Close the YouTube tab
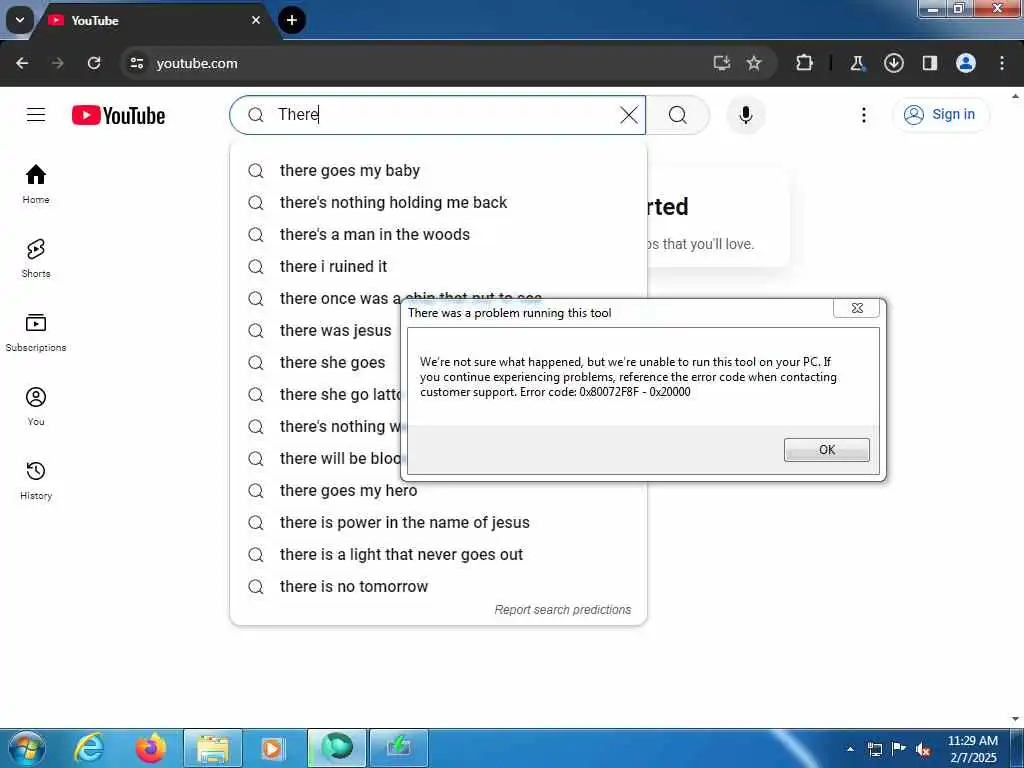 click(x=256, y=20)
